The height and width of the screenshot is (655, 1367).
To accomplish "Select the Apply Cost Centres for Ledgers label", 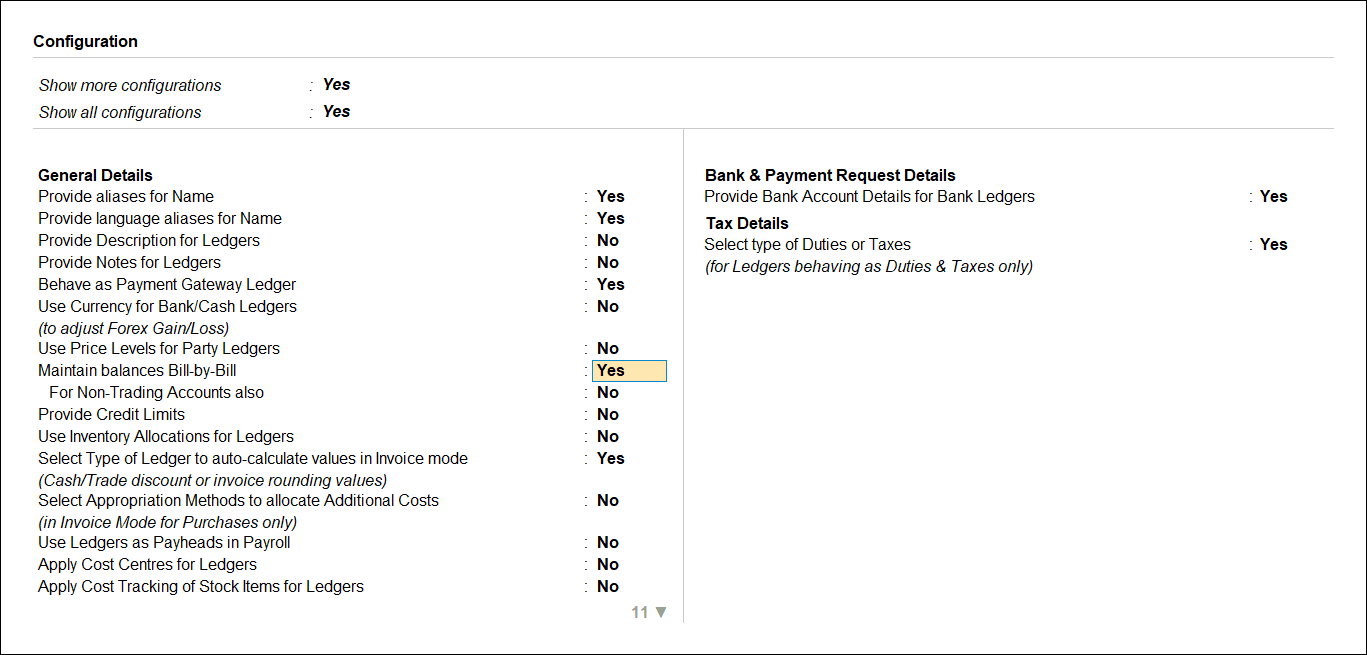I will pyautogui.click(x=147, y=565).
